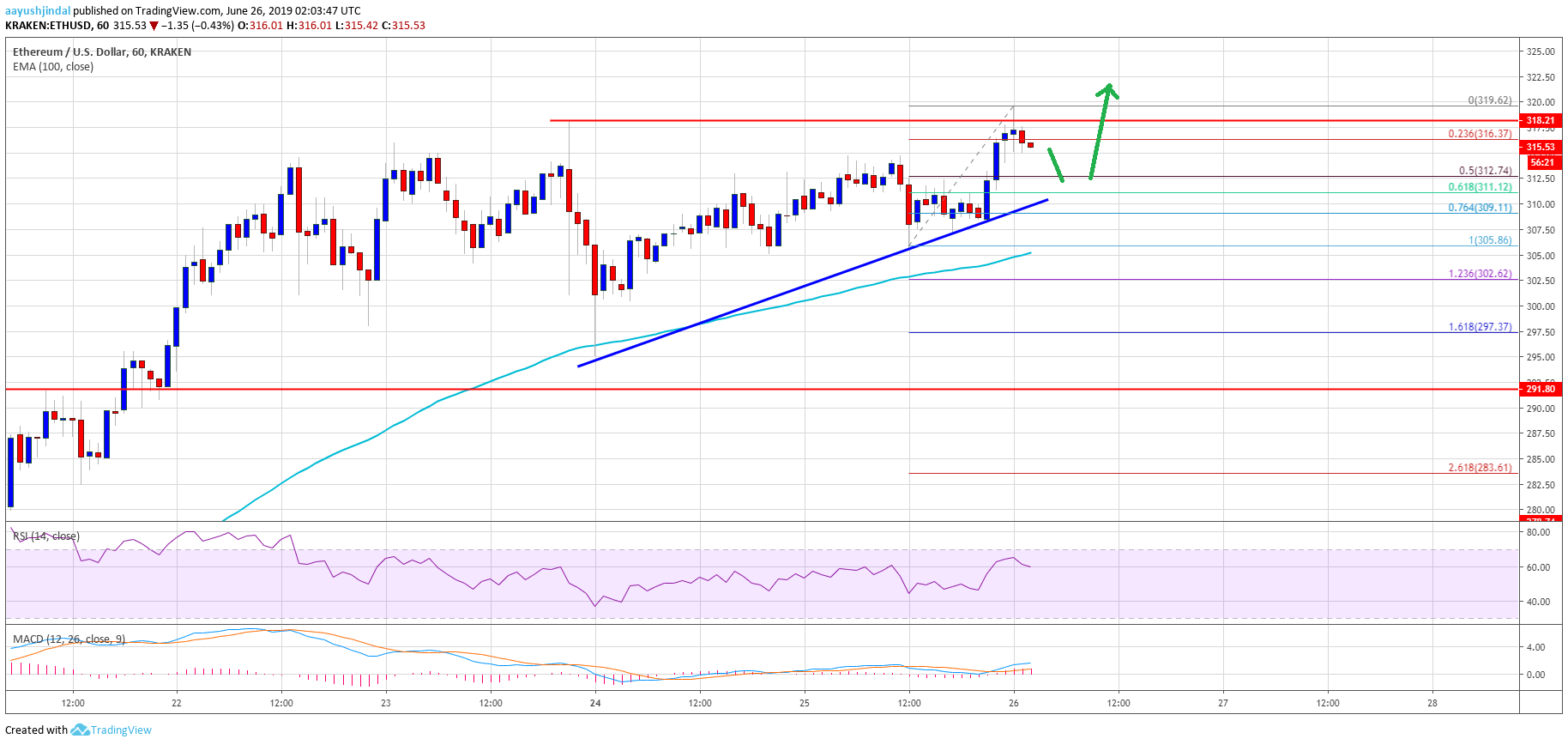Screen dimensions: 1568x745
Task: Click 322.50 on the price axis
Action: tap(1541, 77)
